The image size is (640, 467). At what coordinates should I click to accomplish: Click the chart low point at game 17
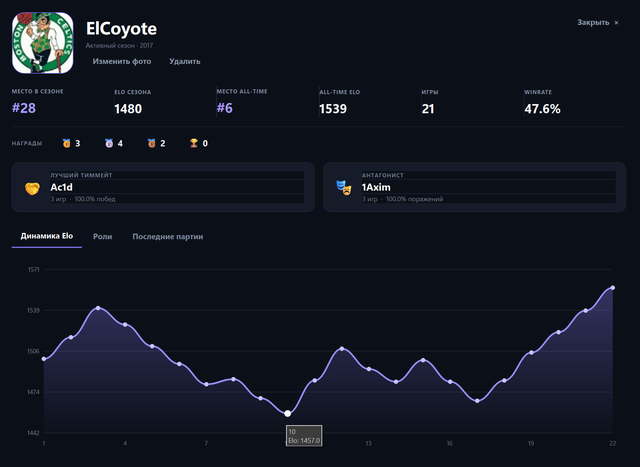(477, 401)
